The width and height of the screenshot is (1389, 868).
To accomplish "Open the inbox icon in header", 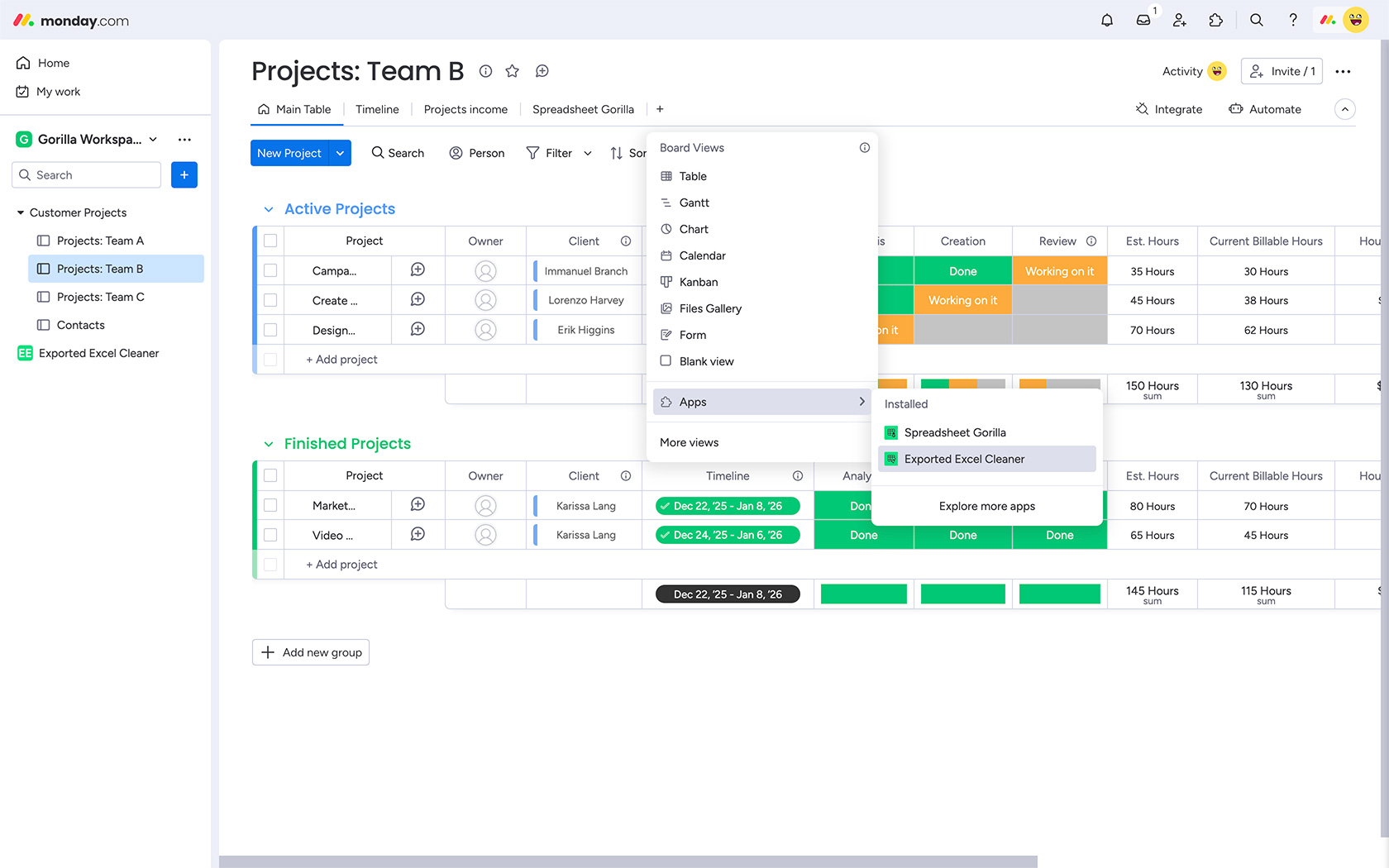I will pos(1143,21).
